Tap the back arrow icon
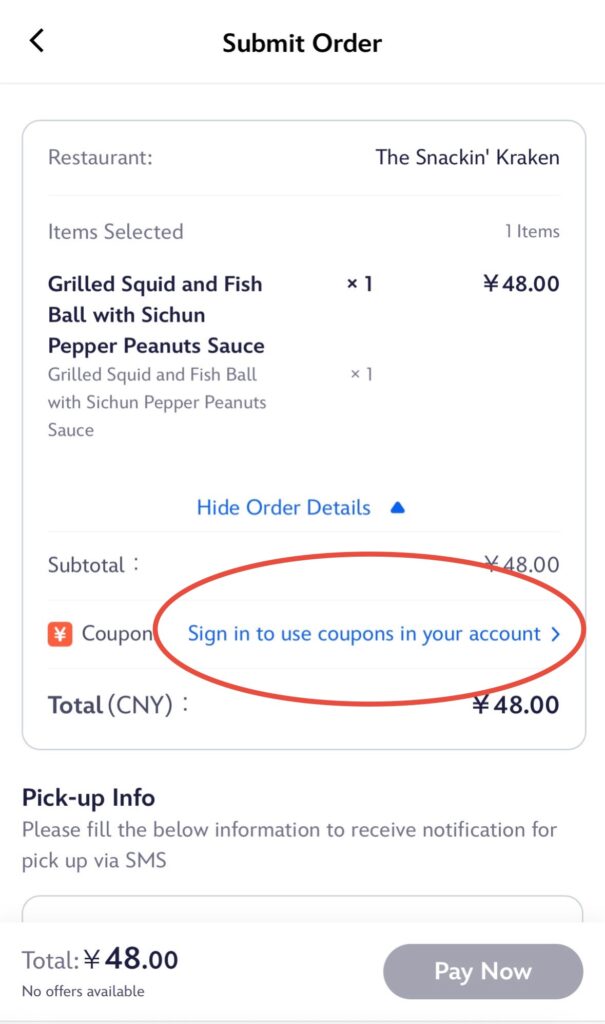605x1024 pixels. [x=37, y=40]
